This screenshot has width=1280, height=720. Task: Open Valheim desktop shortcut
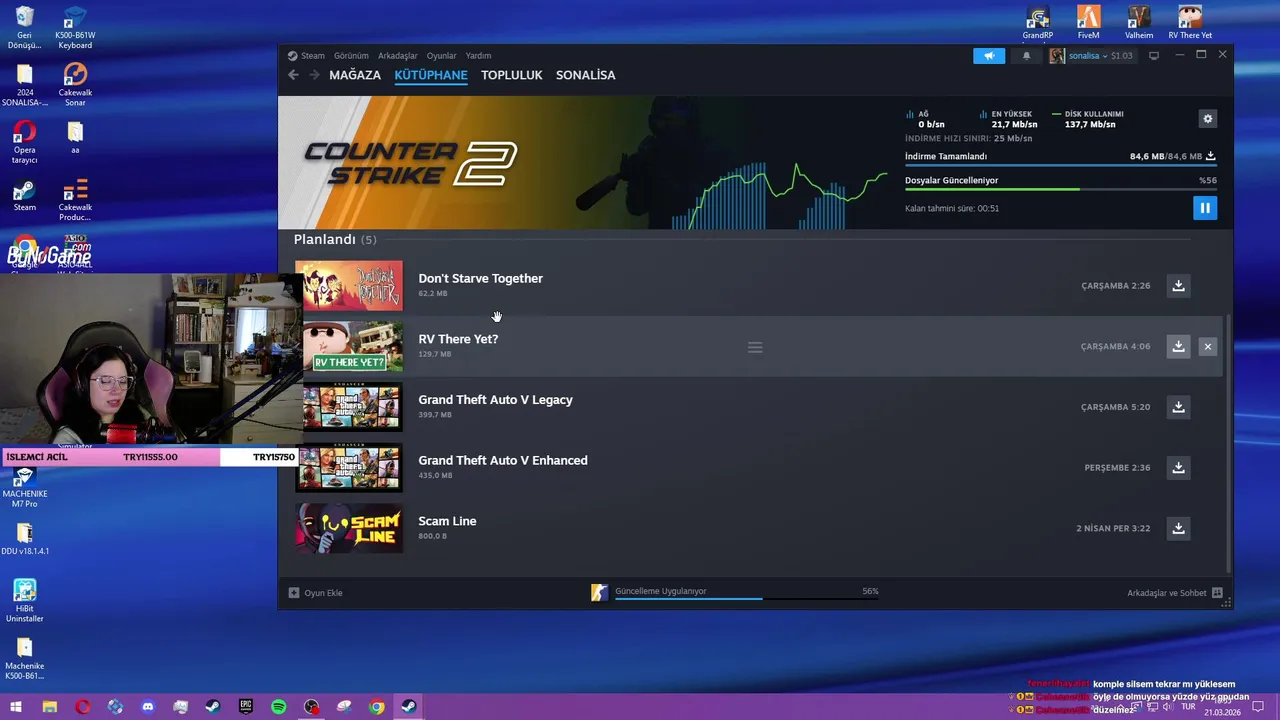coord(1139,22)
